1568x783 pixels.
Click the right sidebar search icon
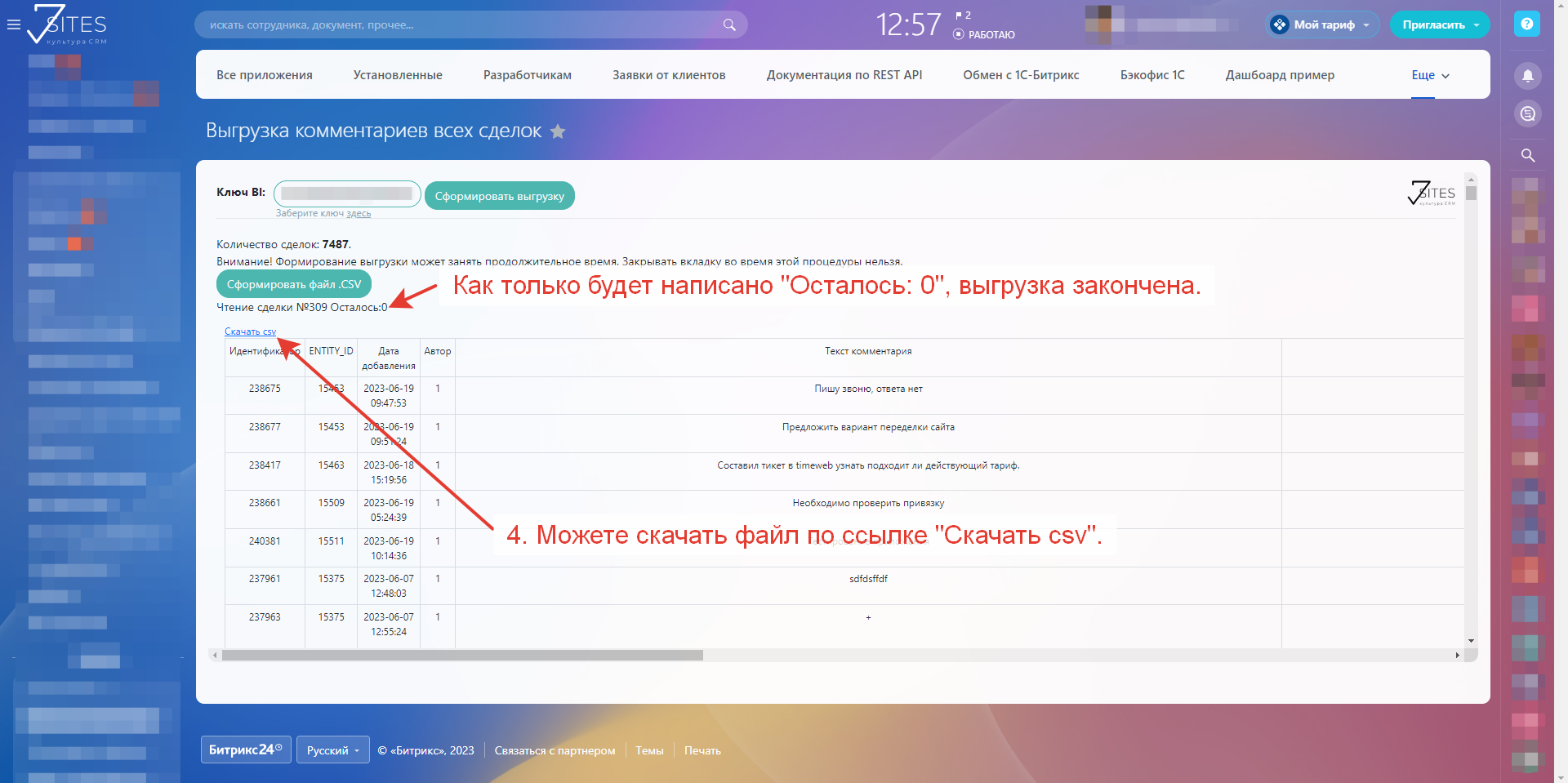tap(1527, 155)
